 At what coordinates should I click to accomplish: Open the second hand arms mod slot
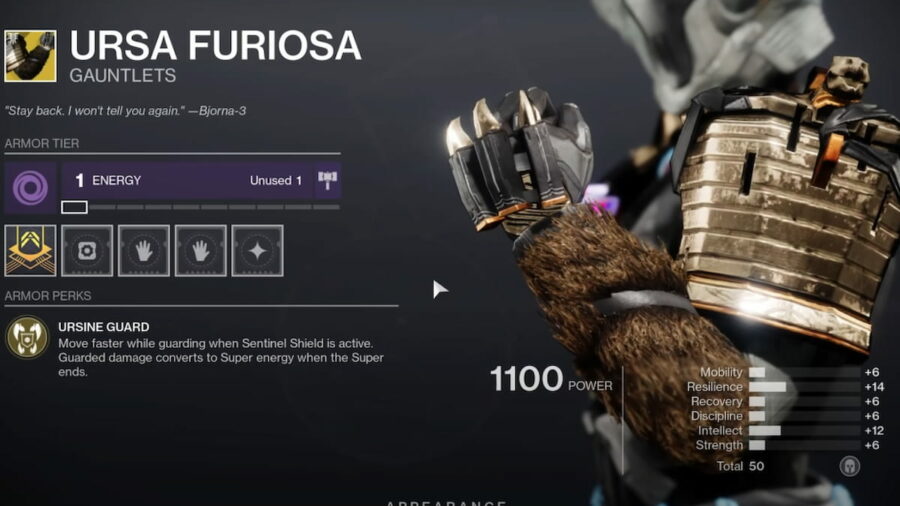point(201,251)
